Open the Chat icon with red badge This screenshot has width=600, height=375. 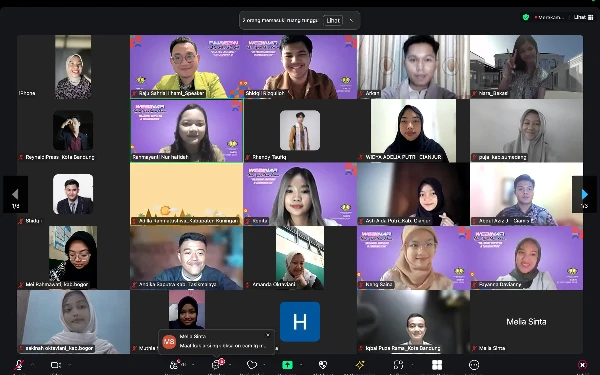[x=217, y=364]
